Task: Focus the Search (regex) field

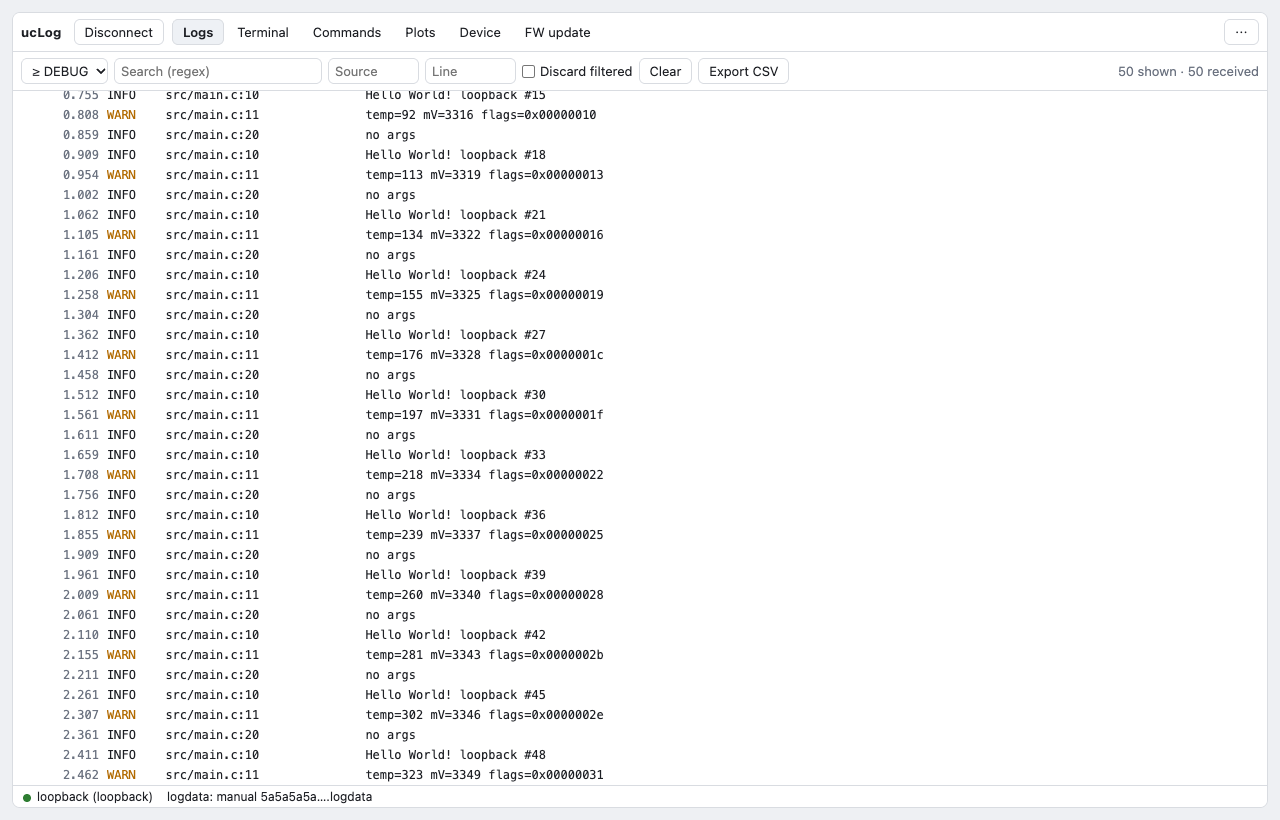Action: tap(218, 71)
